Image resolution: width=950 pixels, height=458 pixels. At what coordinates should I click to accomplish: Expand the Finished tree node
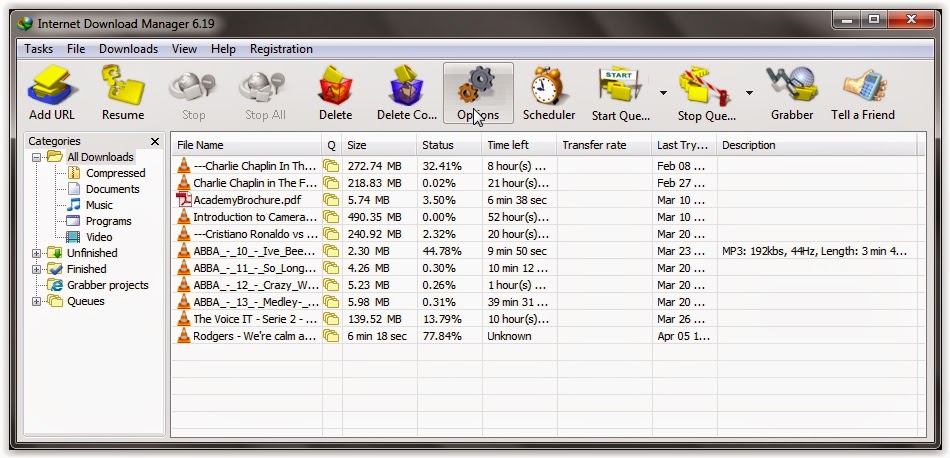coord(36,269)
